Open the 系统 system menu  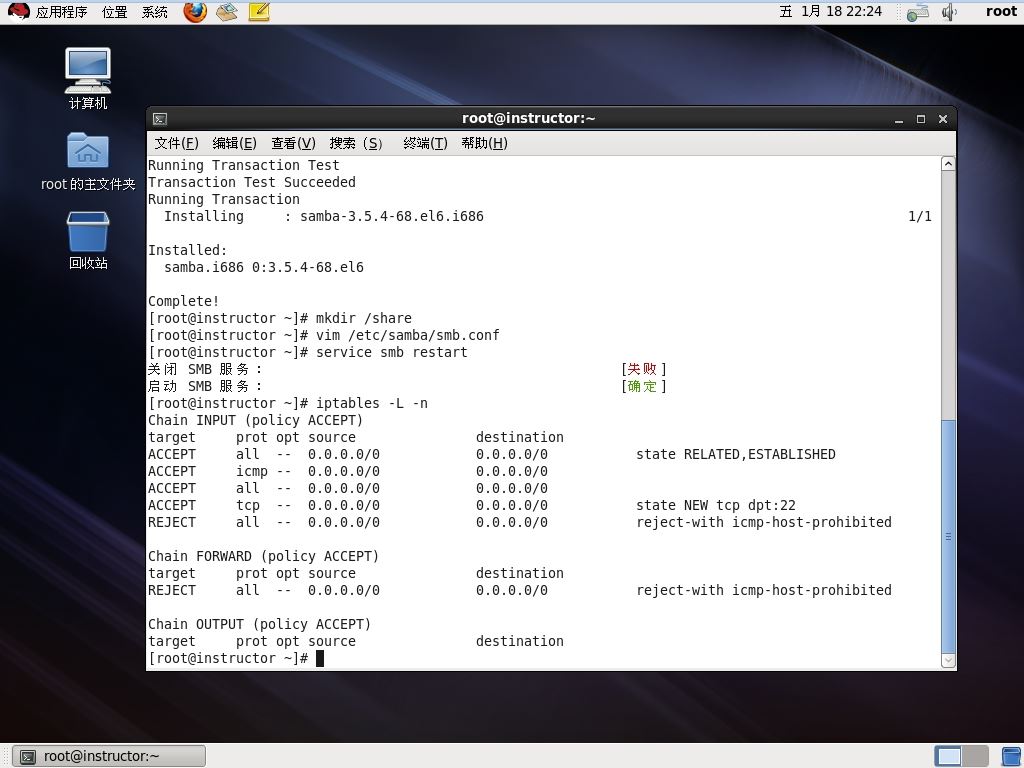pyautogui.click(x=155, y=12)
